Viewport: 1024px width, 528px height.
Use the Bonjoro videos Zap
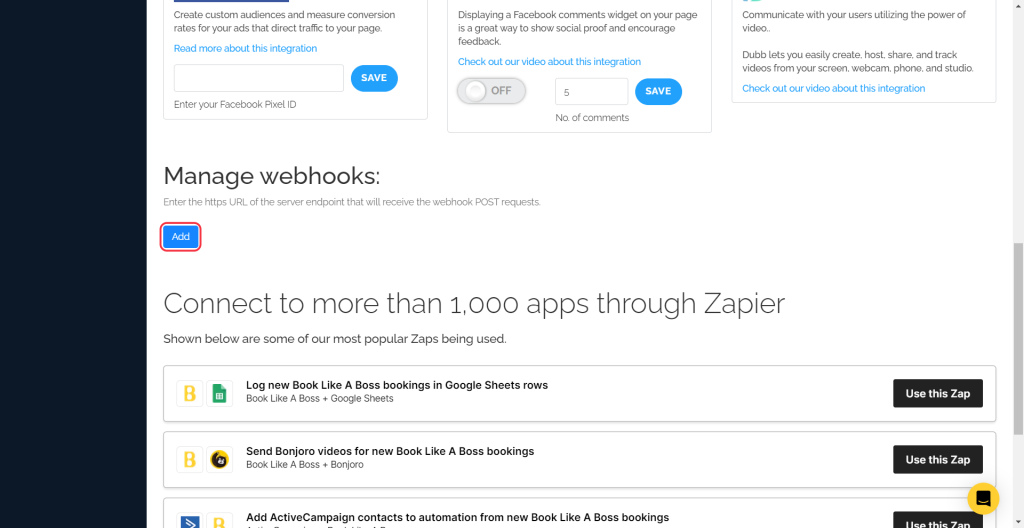(x=937, y=460)
